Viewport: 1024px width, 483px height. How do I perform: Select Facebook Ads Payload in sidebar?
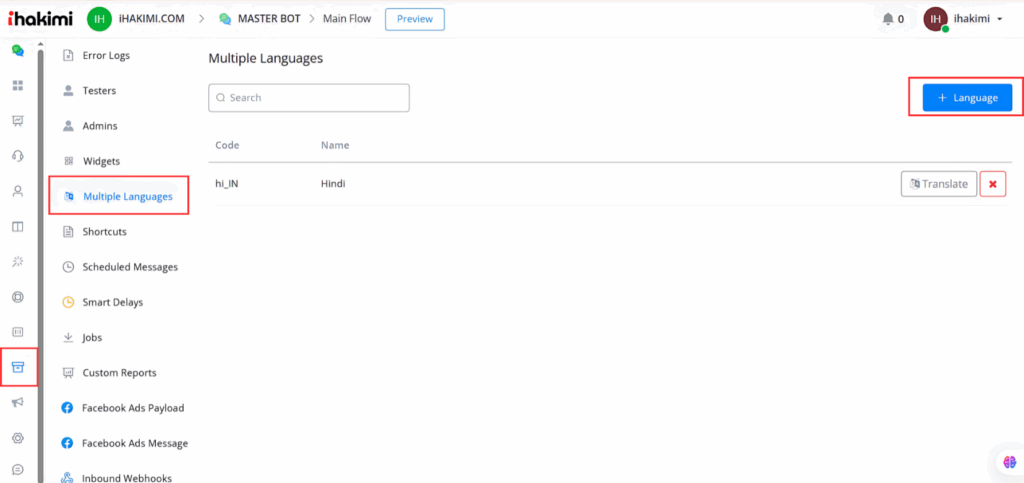tap(132, 408)
